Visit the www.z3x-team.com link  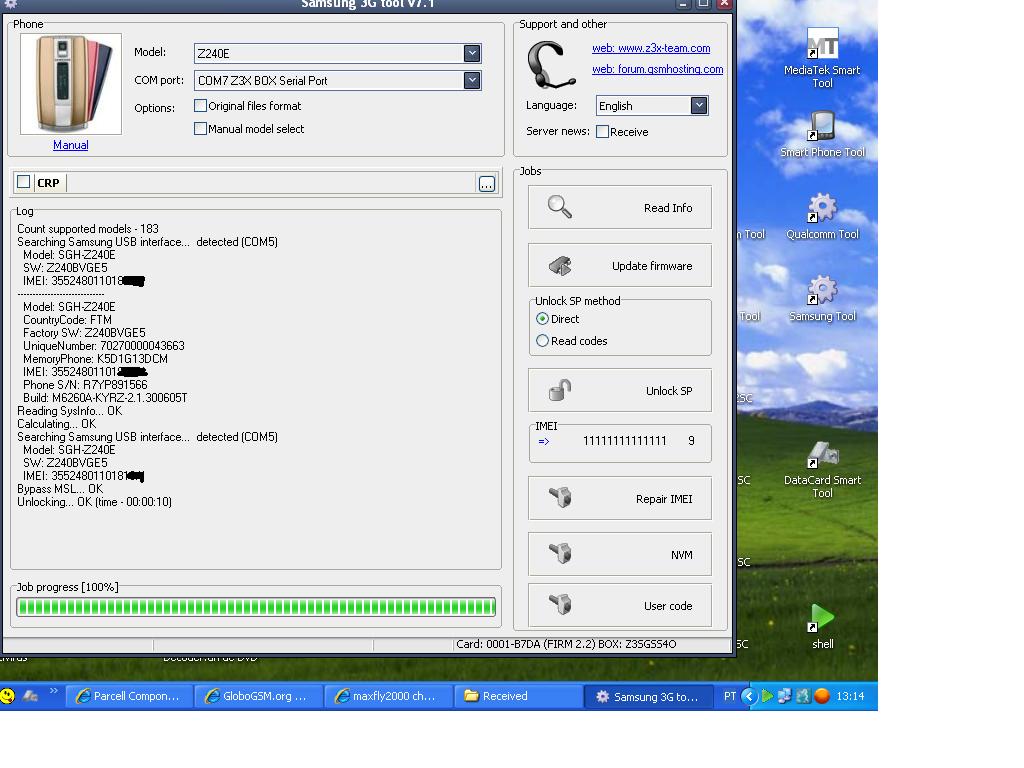point(651,48)
